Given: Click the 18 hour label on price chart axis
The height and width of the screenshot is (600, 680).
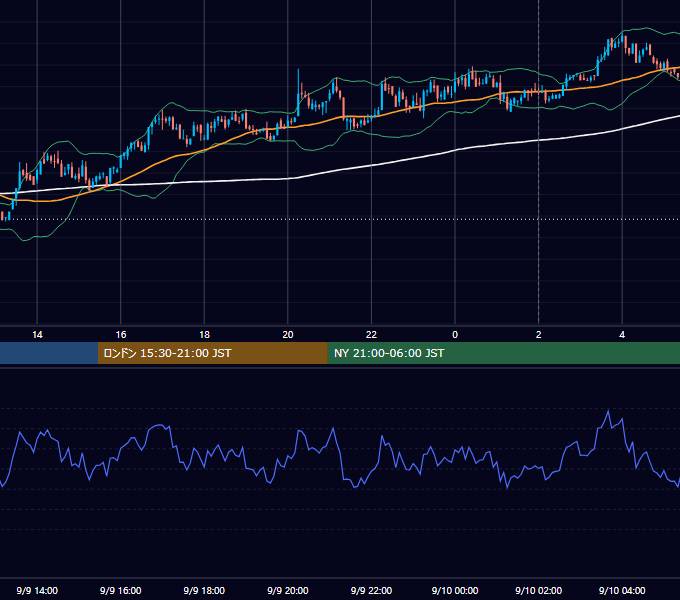Looking at the screenshot, I should coord(204,335).
